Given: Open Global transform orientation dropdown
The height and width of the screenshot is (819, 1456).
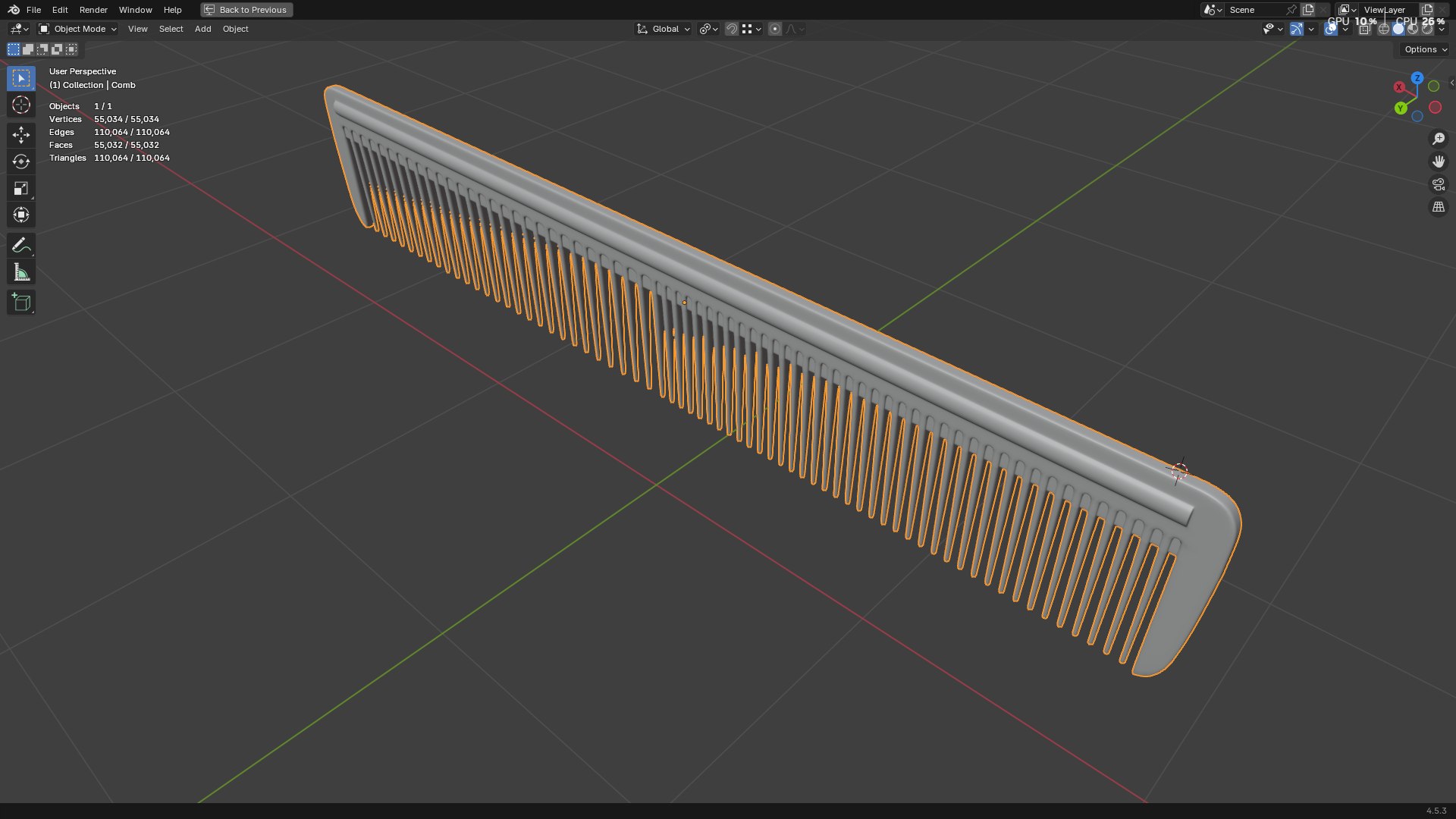Looking at the screenshot, I should [664, 29].
